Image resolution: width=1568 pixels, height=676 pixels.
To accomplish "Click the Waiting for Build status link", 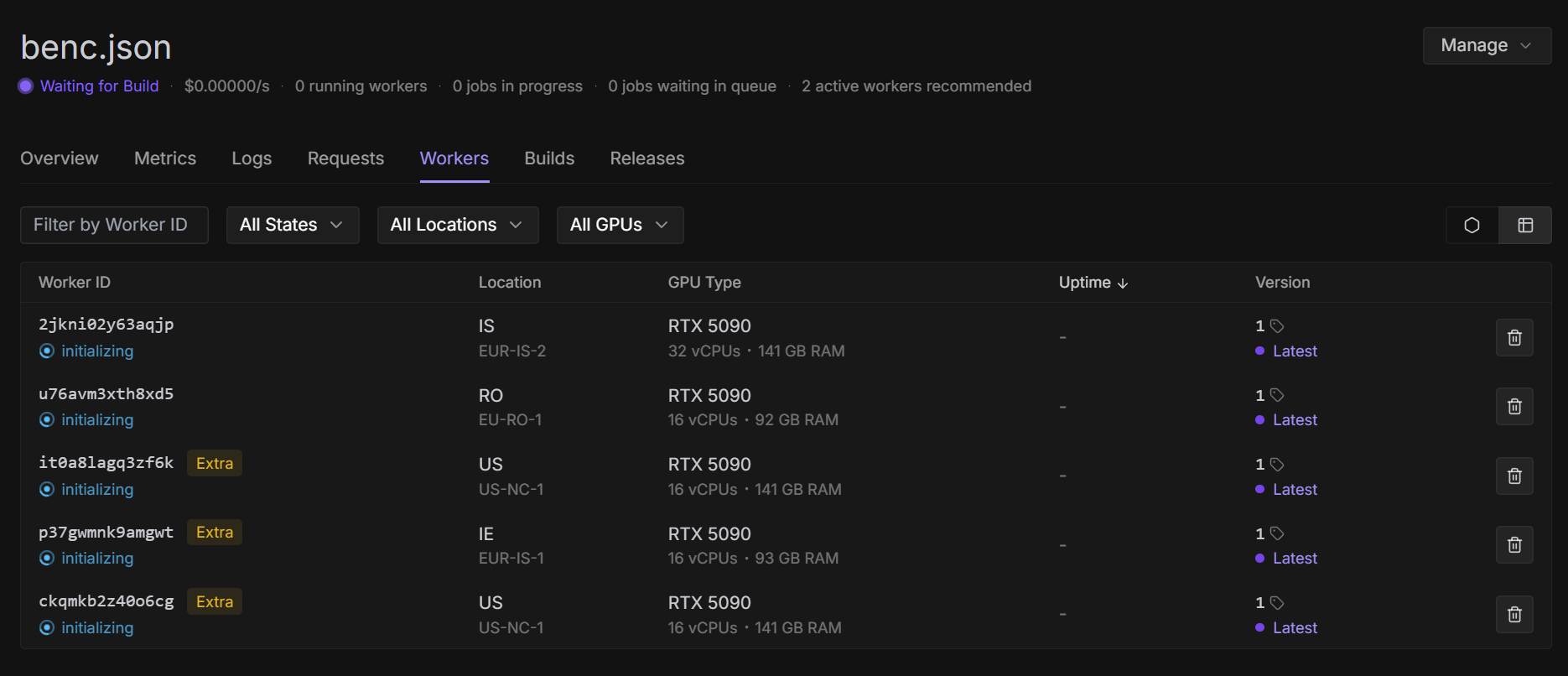I will [99, 86].
